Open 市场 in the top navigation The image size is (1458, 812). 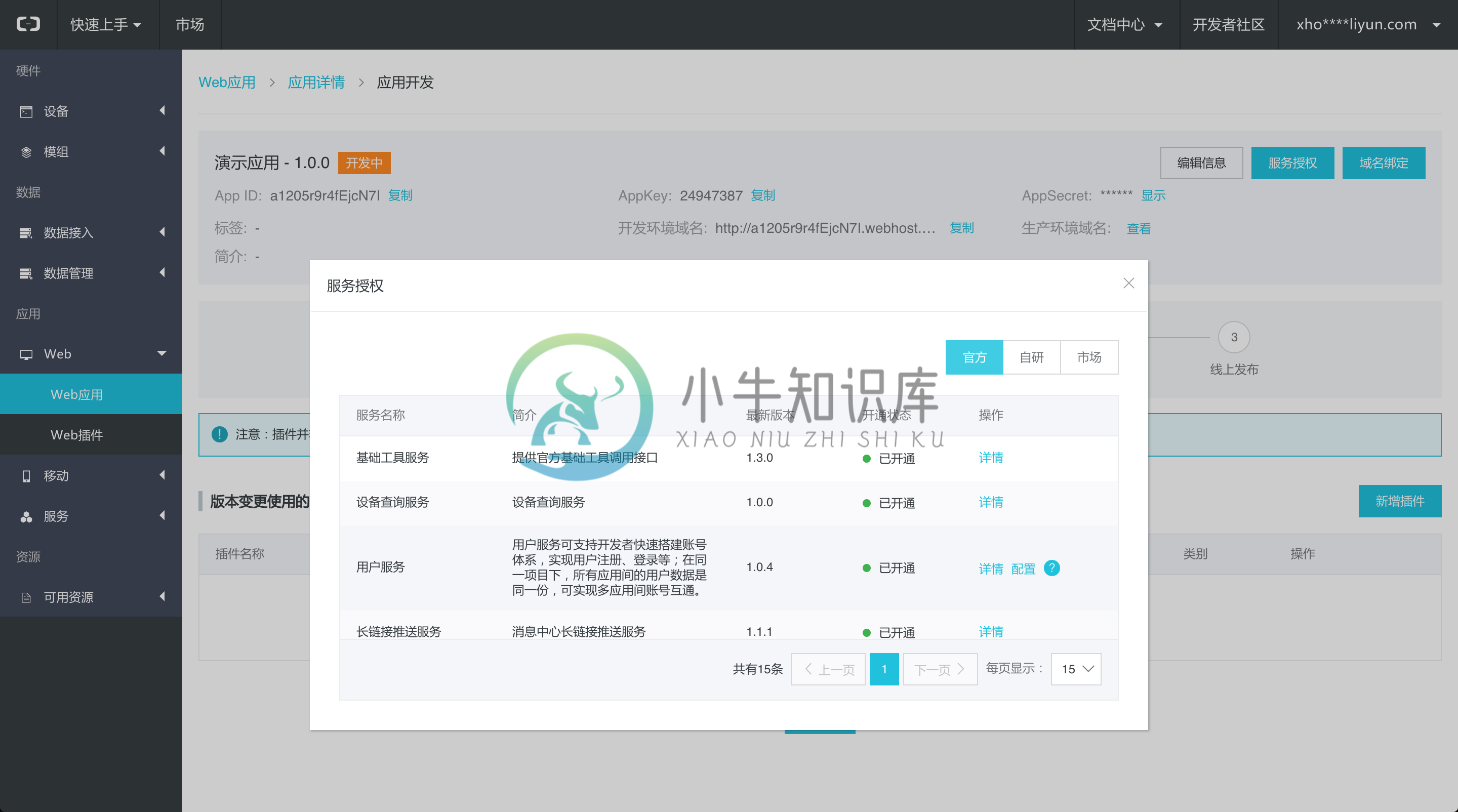tap(190, 24)
